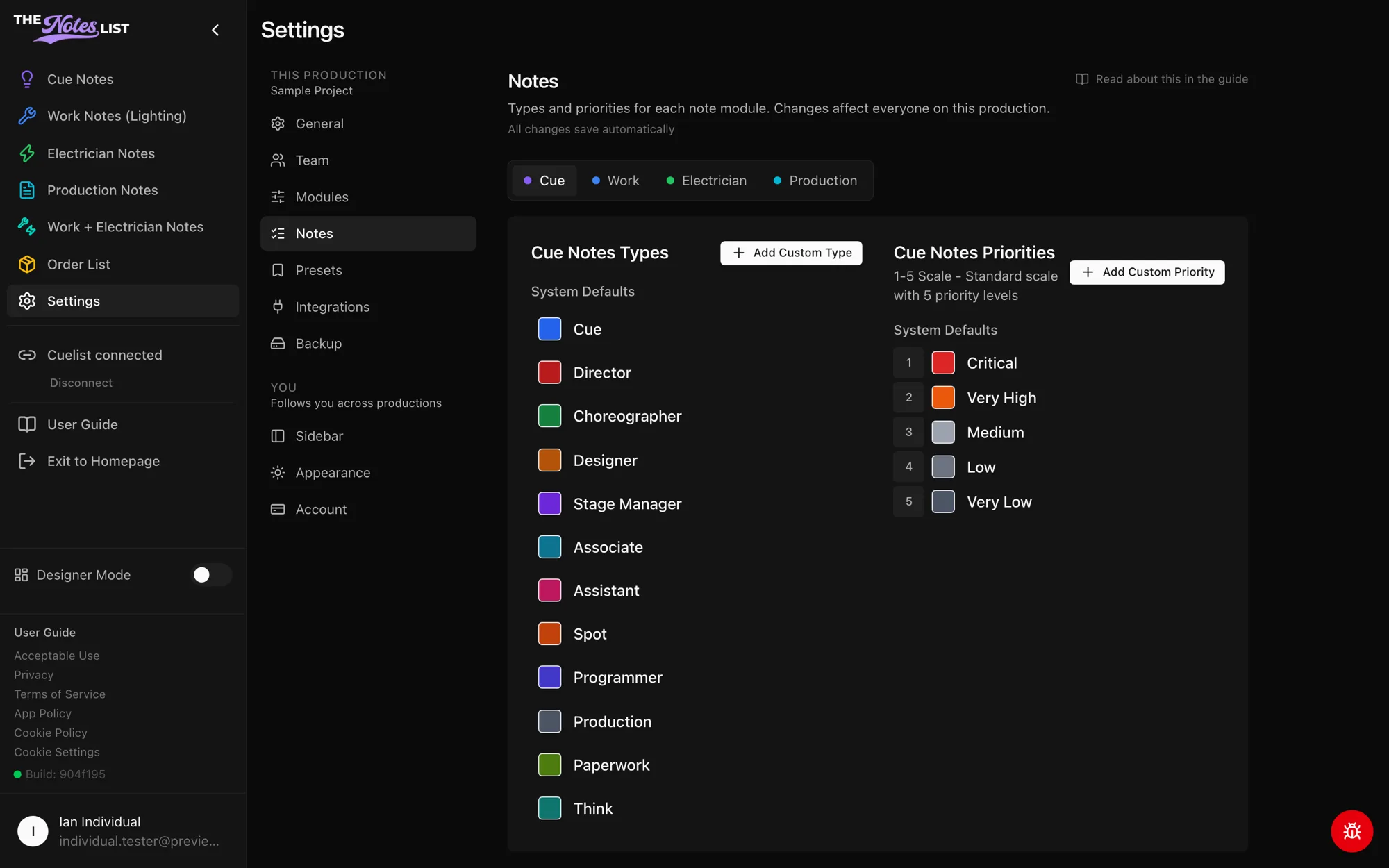Toggle the Designer Mode switch

click(x=211, y=575)
